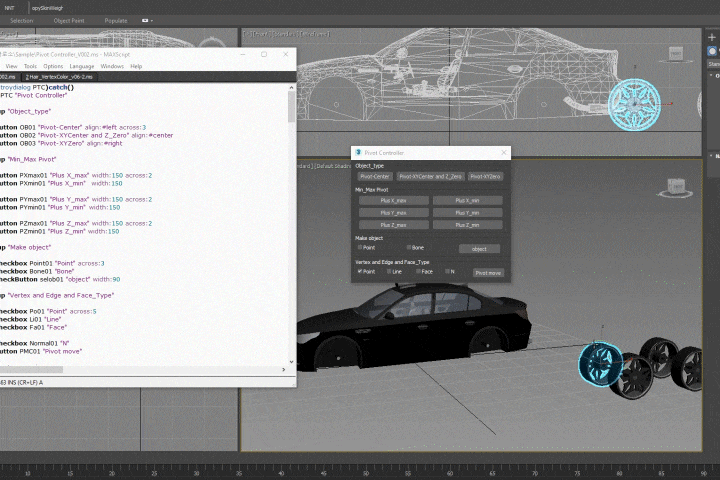Click the copySkinWeight toolbar label
This screenshot has width=720, height=480.
click(x=47, y=8)
